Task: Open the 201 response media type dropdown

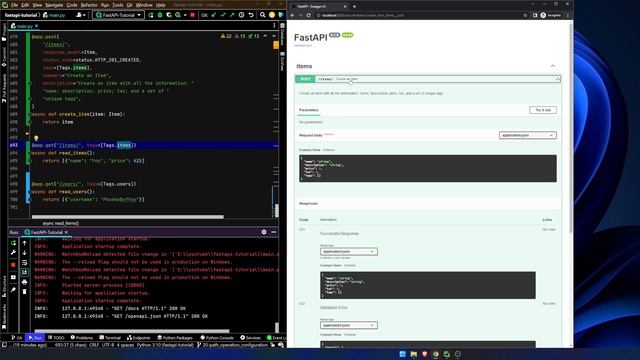Action: click(x=349, y=251)
